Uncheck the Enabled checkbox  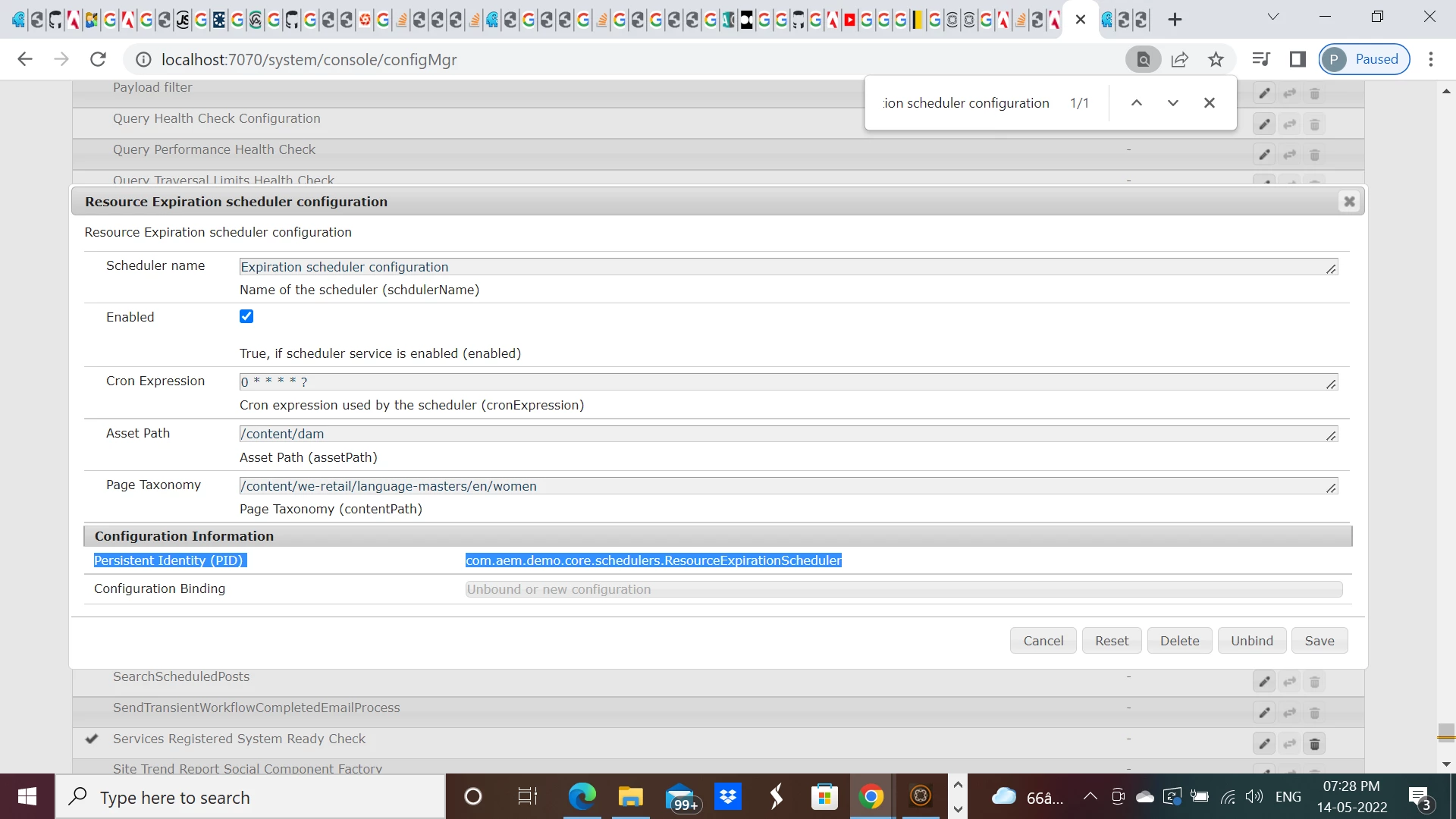[246, 317]
